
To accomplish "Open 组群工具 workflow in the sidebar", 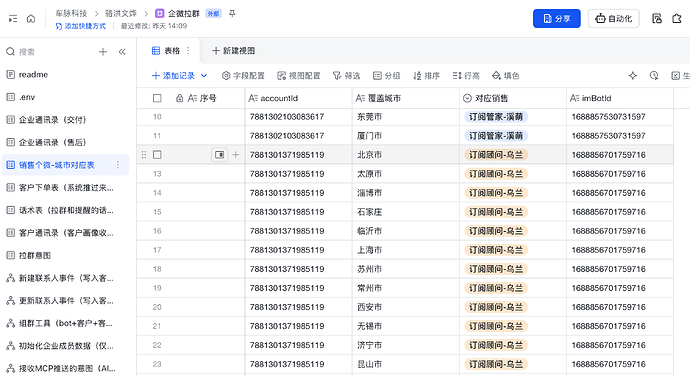I will (65, 324).
